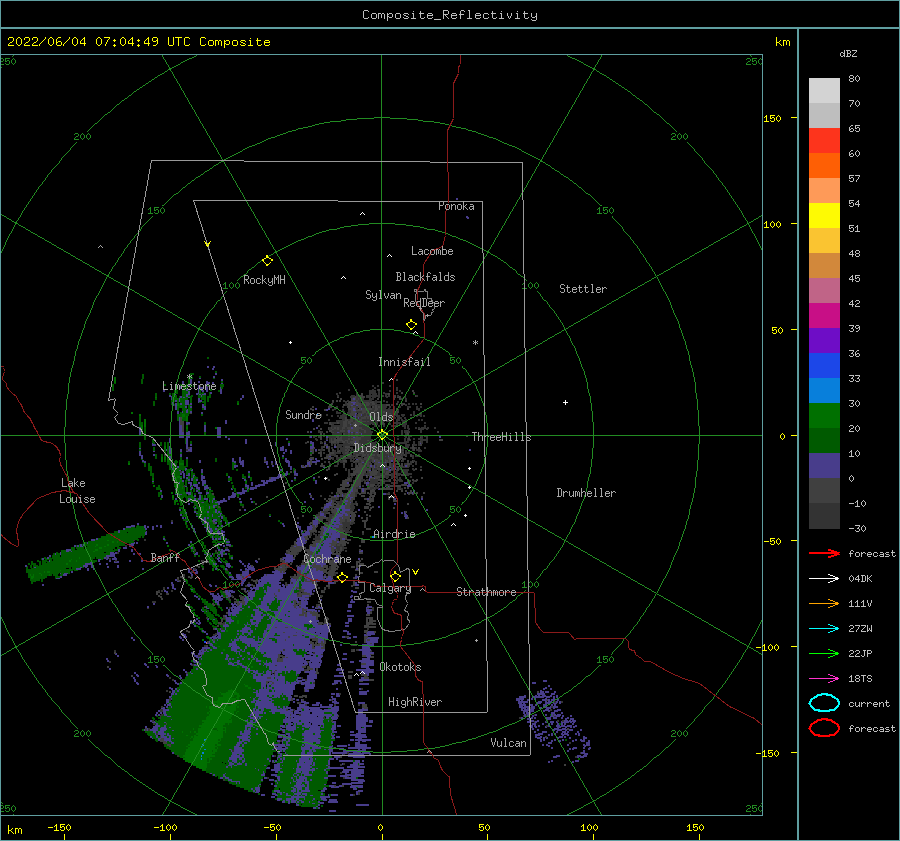The width and height of the screenshot is (900, 841).
Task: Click the Ponoka label
Action: [456, 206]
